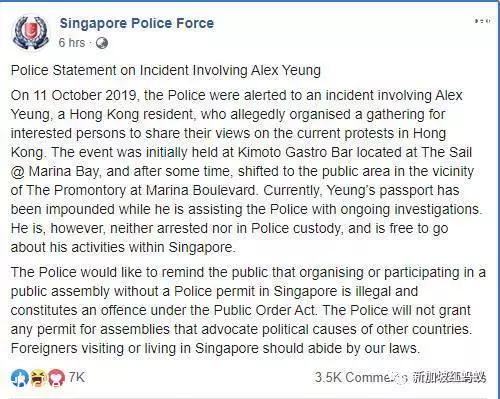Click the blue Like reaction icon

click(19, 378)
